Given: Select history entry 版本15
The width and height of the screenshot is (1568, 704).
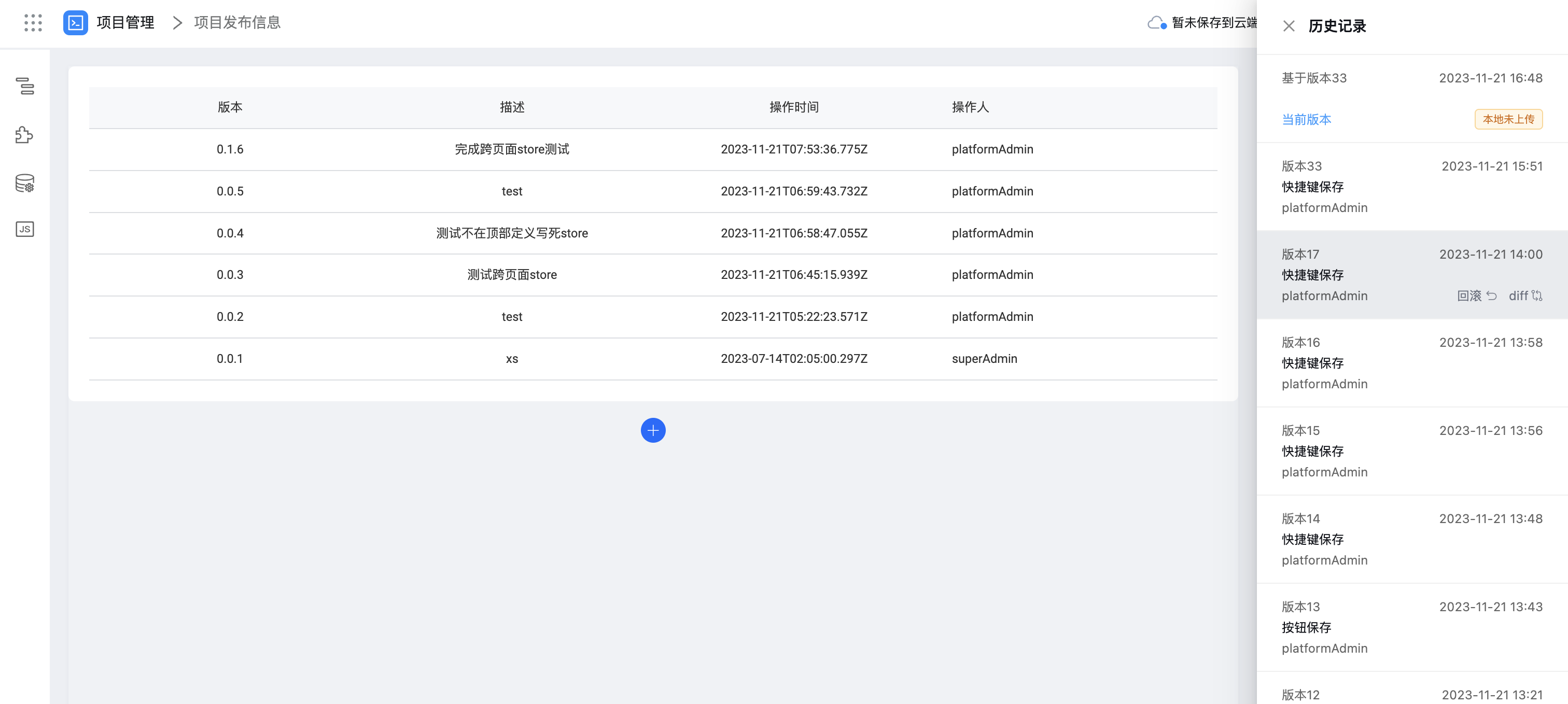Looking at the screenshot, I should tap(1412, 452).
